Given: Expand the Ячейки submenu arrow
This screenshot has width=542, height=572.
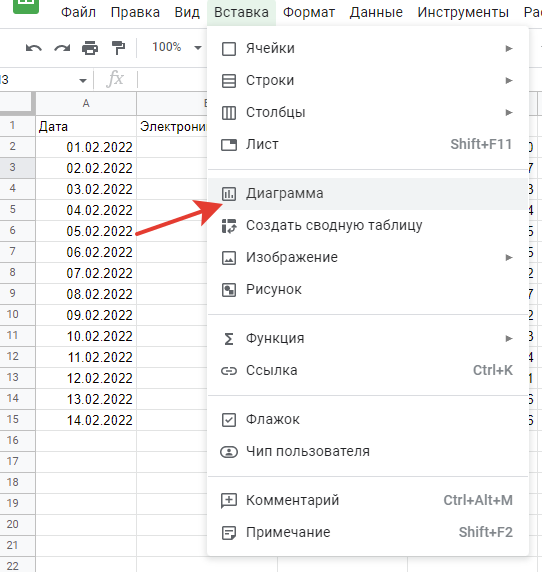Looking at the screenshot, I should [508, 49].
